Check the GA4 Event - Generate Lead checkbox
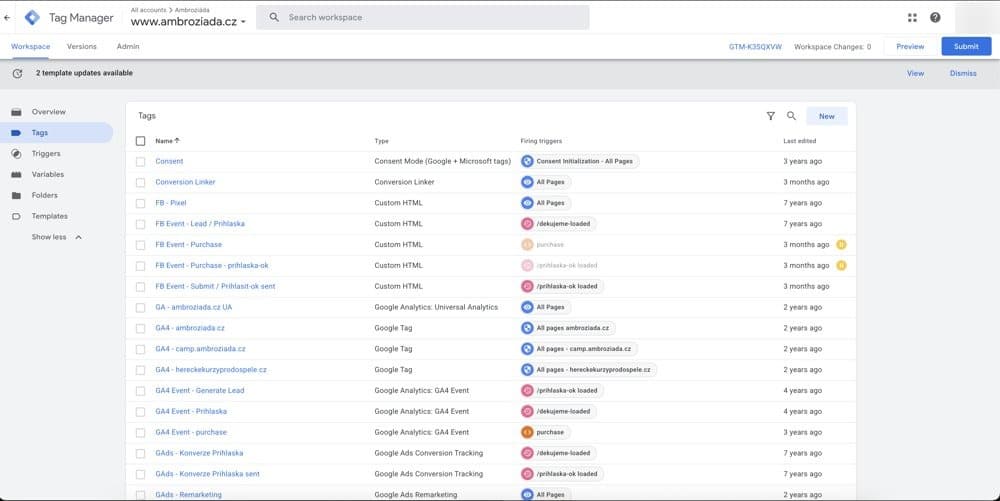The image size is (1000, 501). (x=140, y=391)
